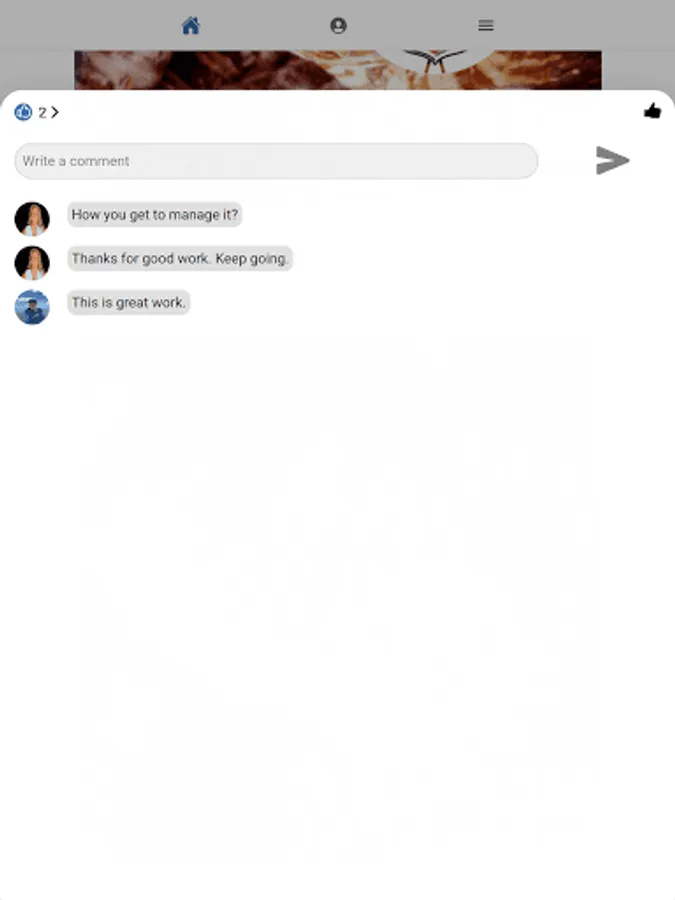Open avatar beside How you get to manage it
Viewport: 675px width, 900px height.
click(32, 219)
